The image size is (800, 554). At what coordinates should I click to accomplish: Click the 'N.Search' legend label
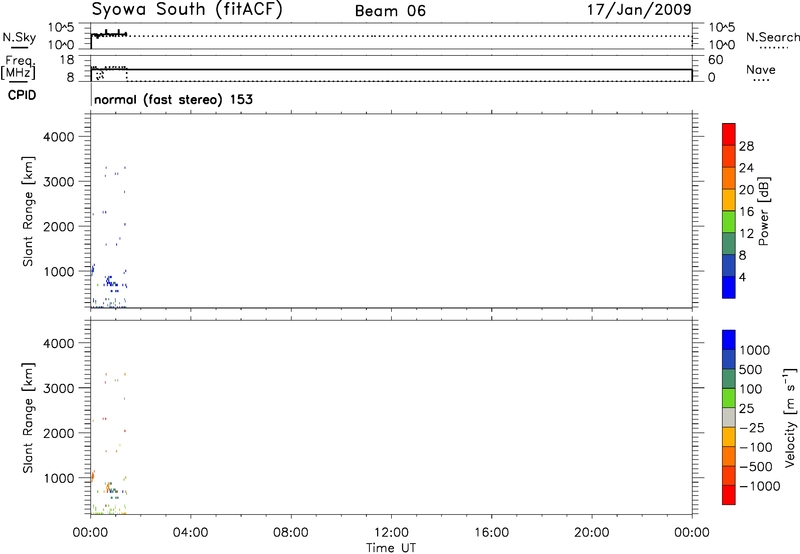click(x=773, y=37)
